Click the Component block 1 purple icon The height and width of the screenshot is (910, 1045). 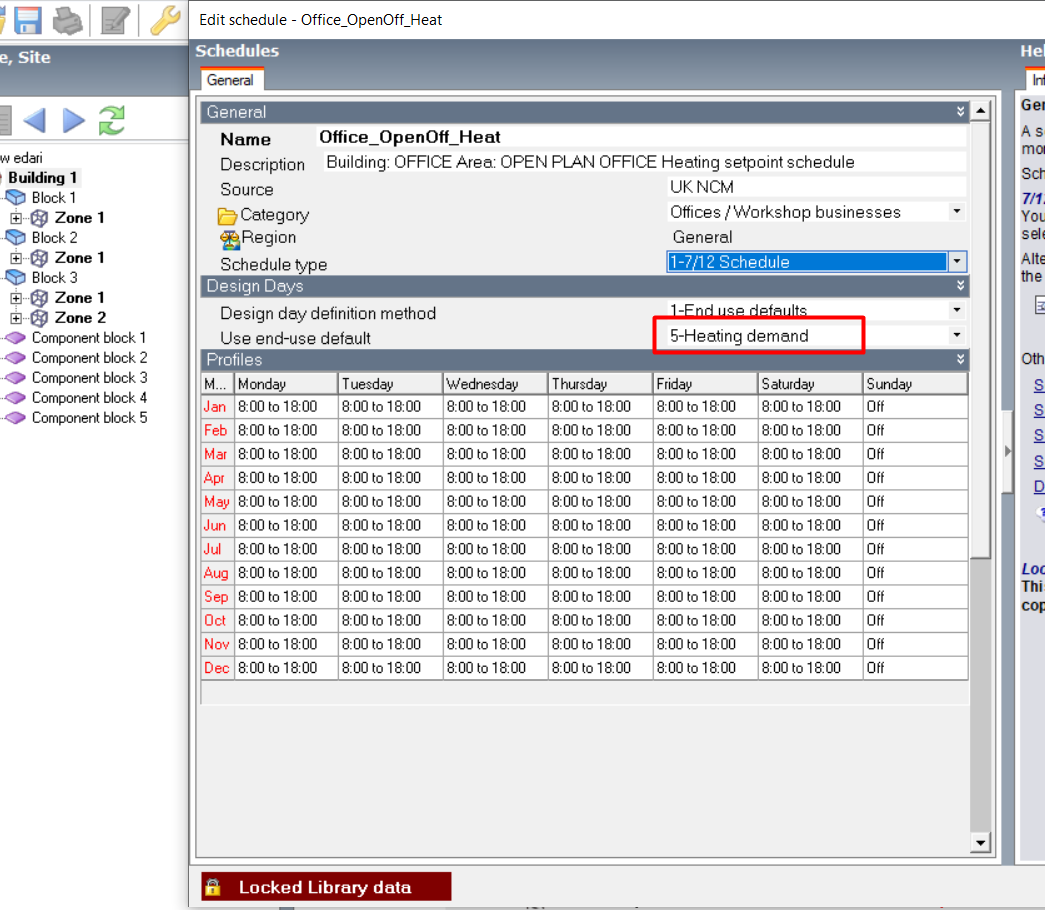coord(15,338)
